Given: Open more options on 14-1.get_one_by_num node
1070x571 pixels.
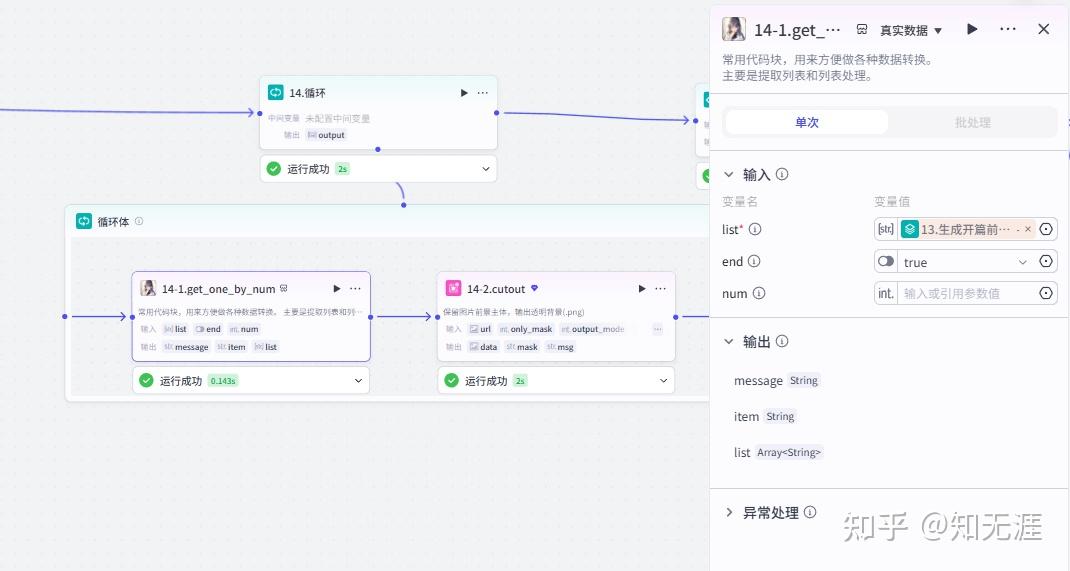Looking at the screenshot, I should pyautogui.click(x=356, y=289).
